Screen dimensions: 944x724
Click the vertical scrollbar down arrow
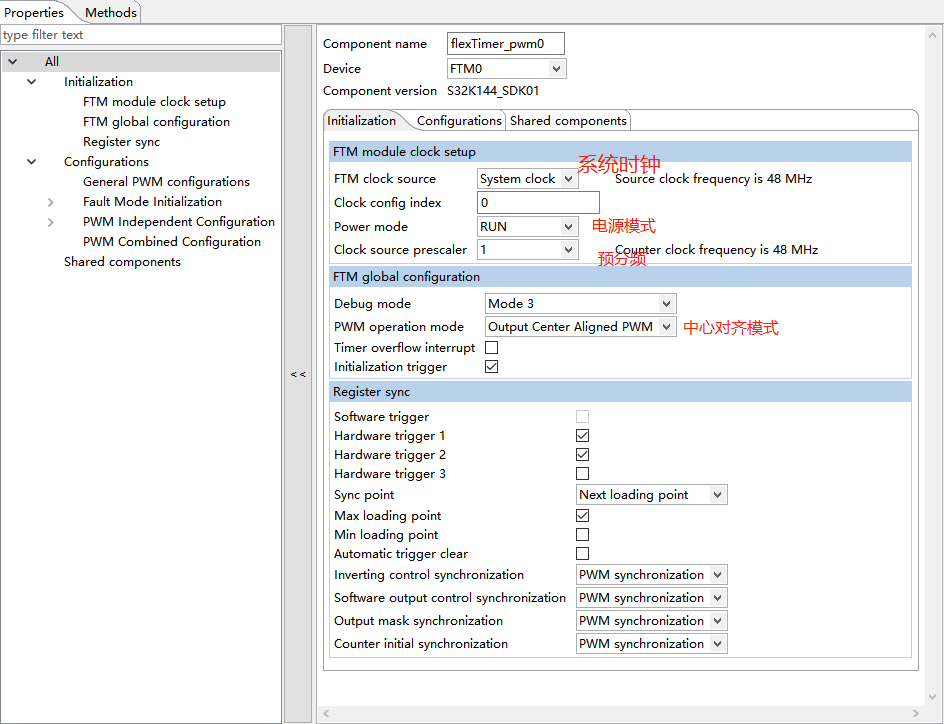(x=933, y=697)
